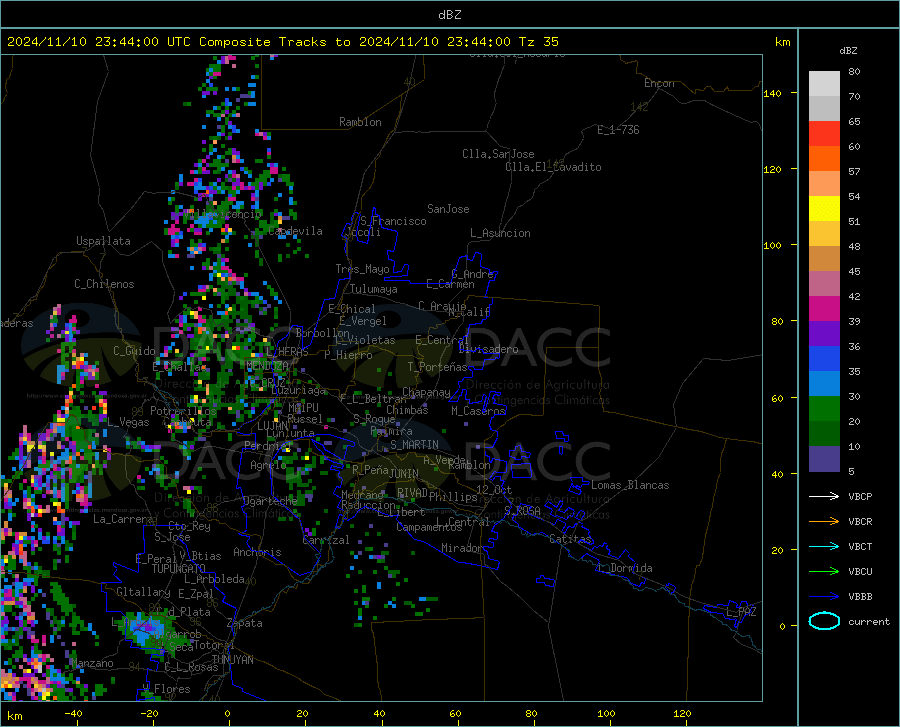Click the 'Tz 35' text in header
The width and height of the screenshot is (900, 727).
tap(539, 42)
